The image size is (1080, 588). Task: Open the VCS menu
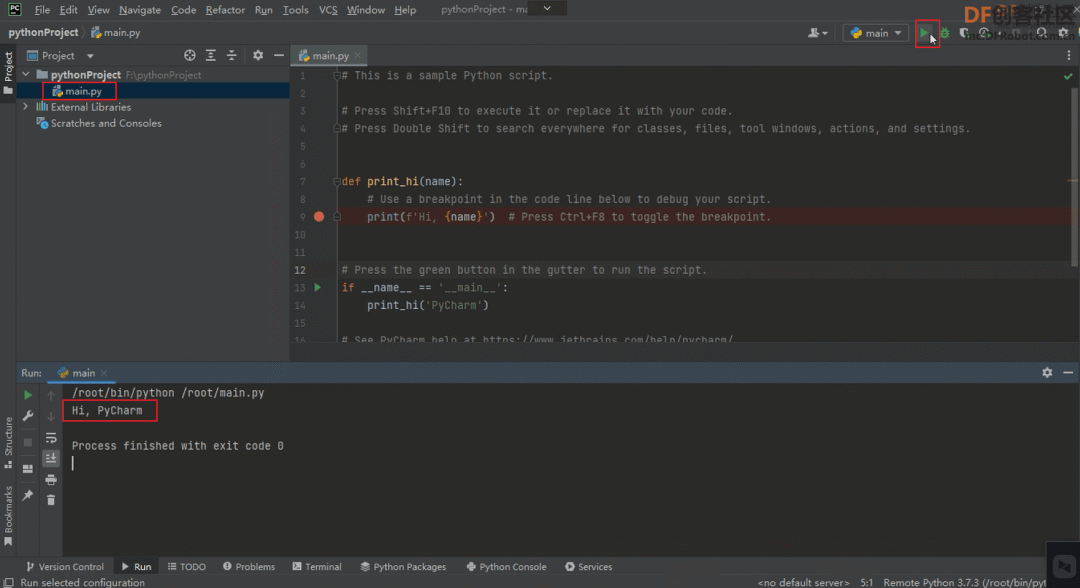328,10
